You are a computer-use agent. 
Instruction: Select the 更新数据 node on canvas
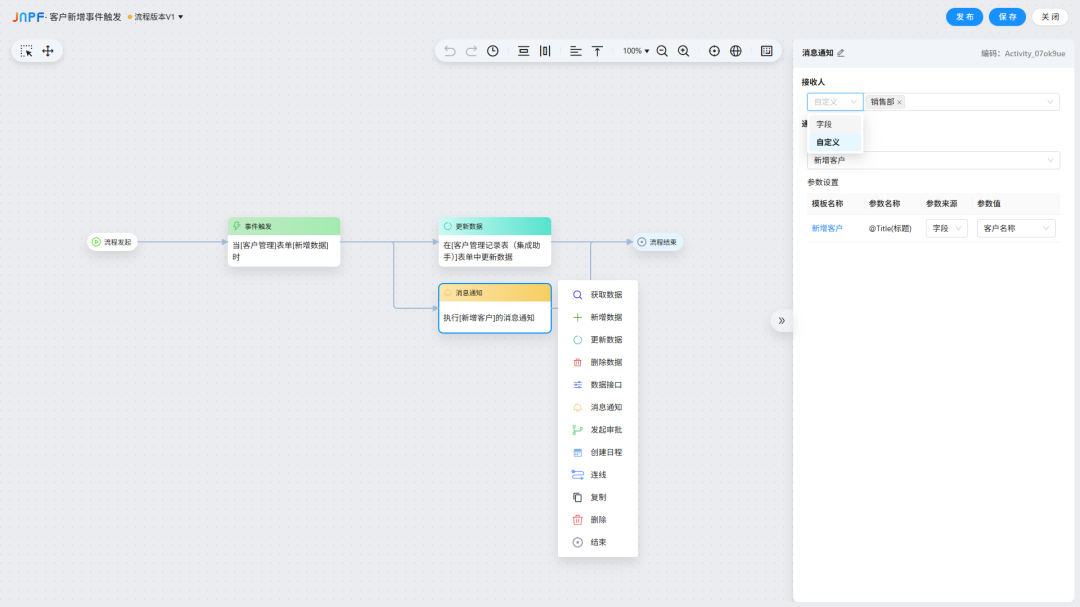click(x=495, y=242)
